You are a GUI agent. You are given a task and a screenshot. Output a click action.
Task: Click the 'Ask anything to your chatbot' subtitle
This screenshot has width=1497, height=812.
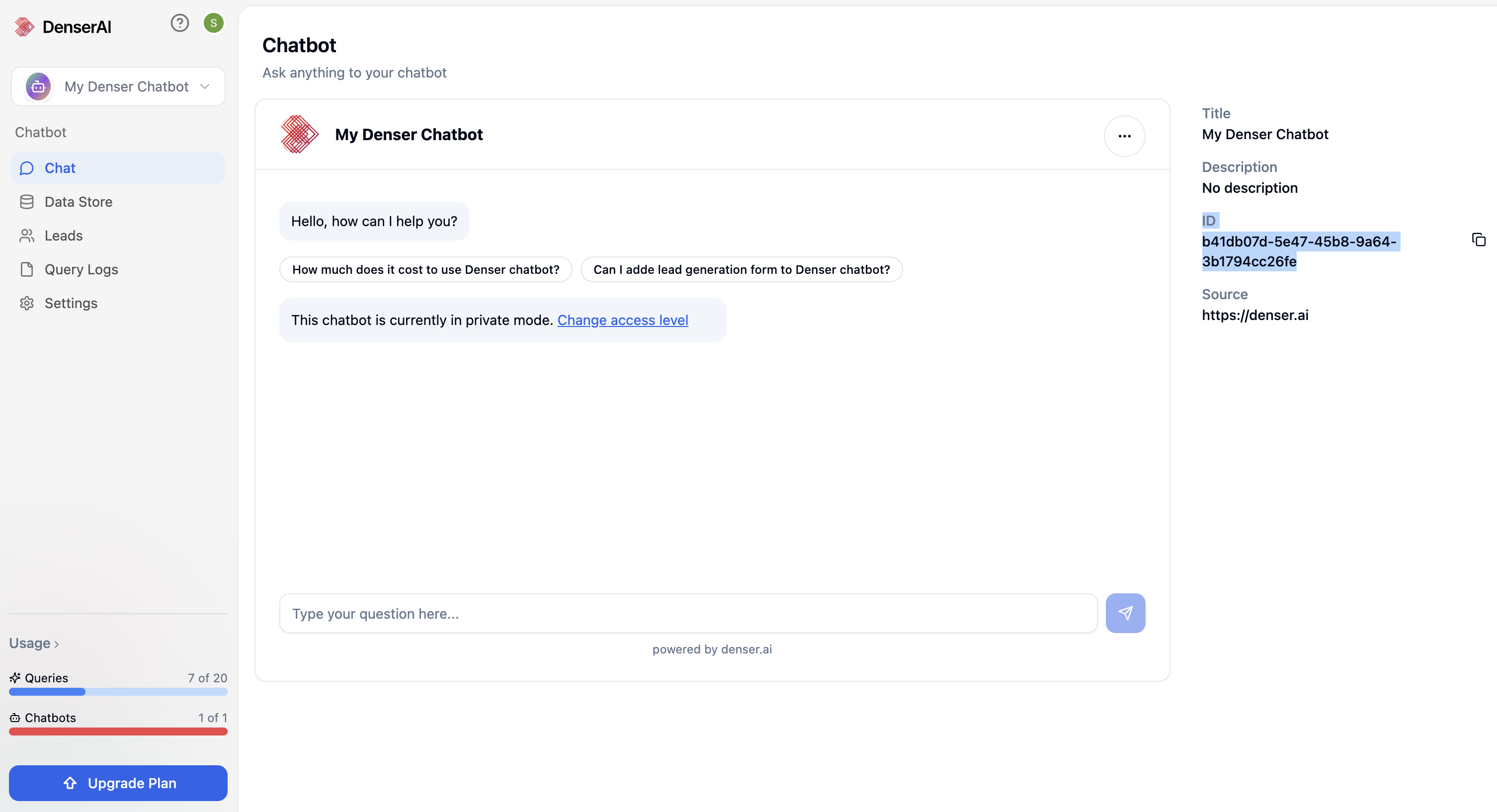click(x=354, y=73)
